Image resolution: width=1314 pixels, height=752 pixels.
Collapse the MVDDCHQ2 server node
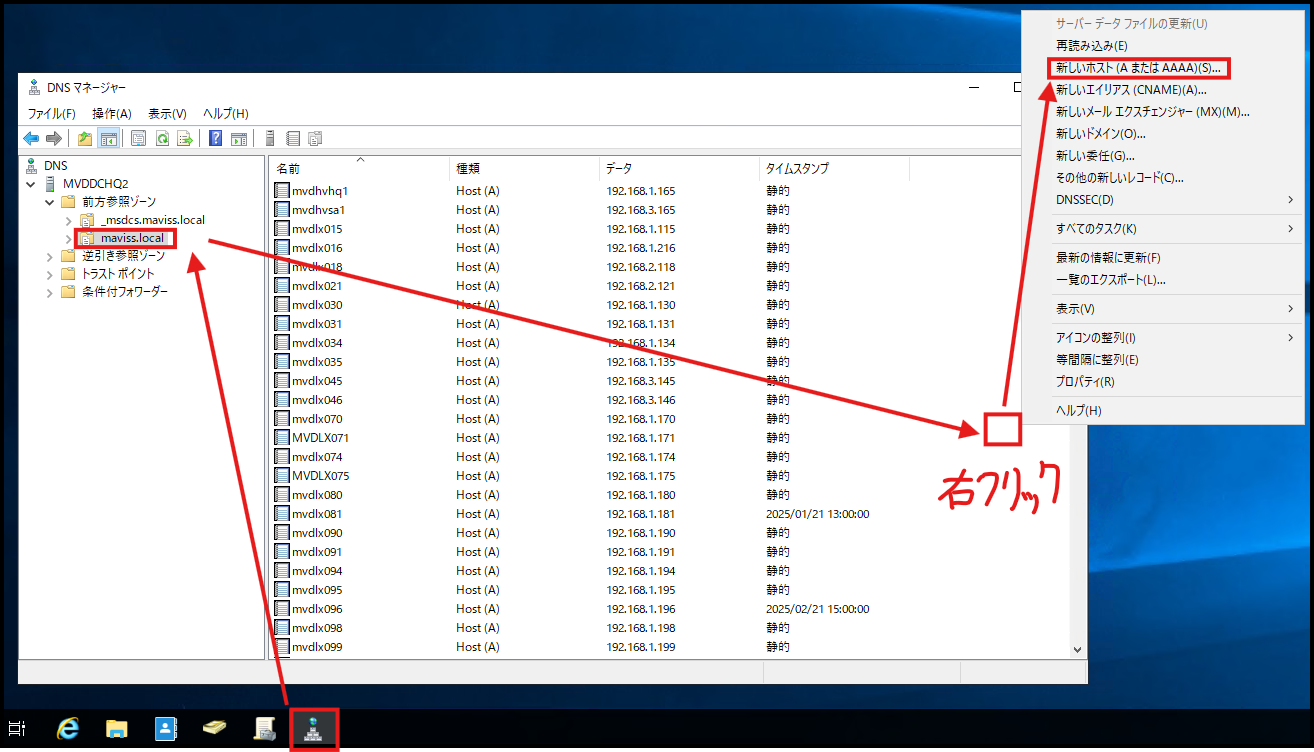(x=31, y=184)
